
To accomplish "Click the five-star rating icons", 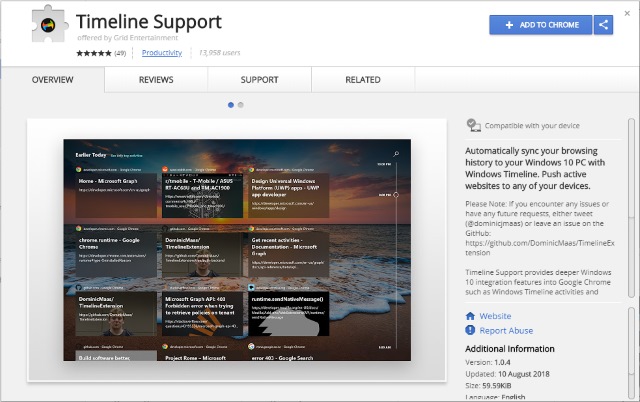I will (92, 53).
